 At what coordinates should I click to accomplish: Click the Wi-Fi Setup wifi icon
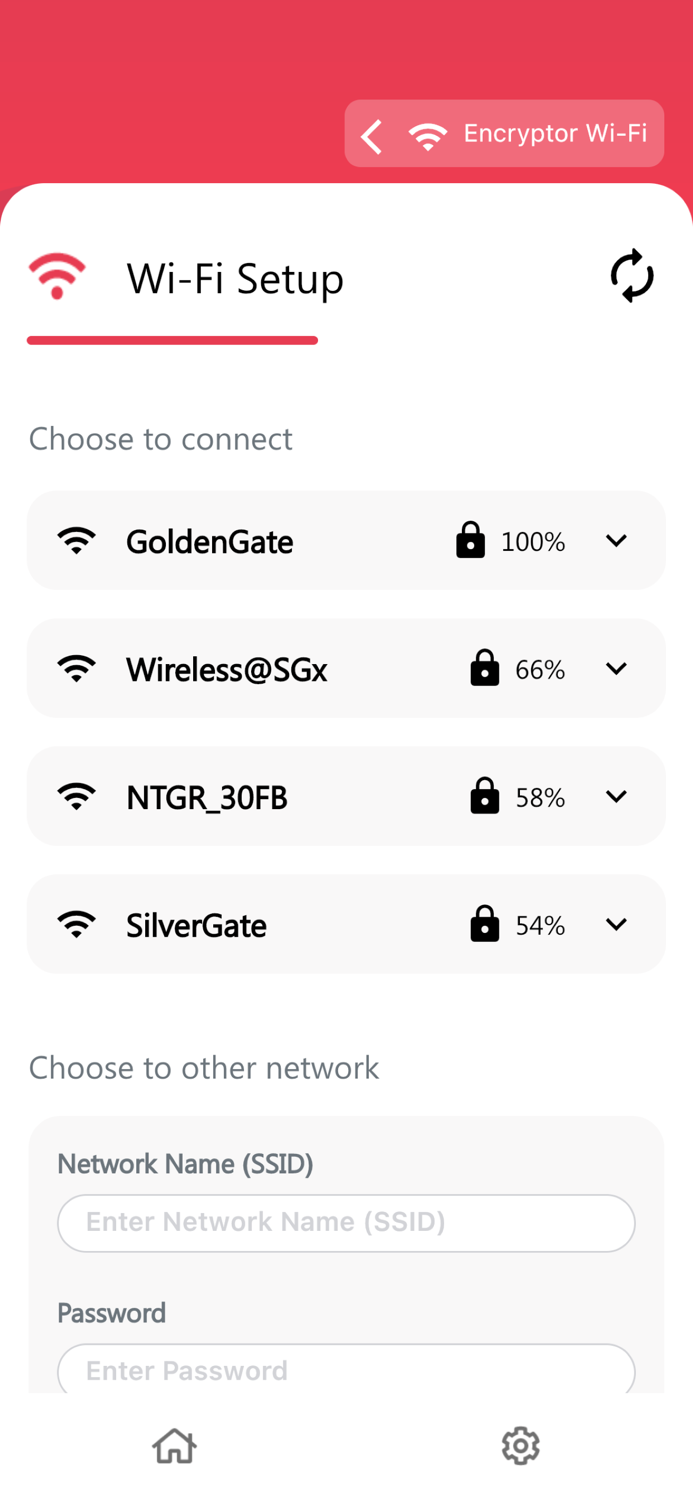[x=57, y=276]
